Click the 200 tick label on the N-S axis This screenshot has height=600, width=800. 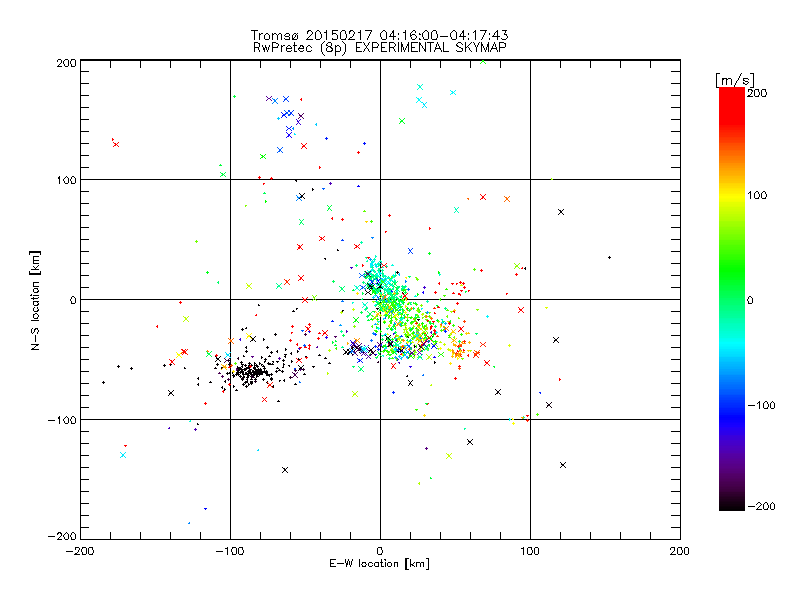66,63
